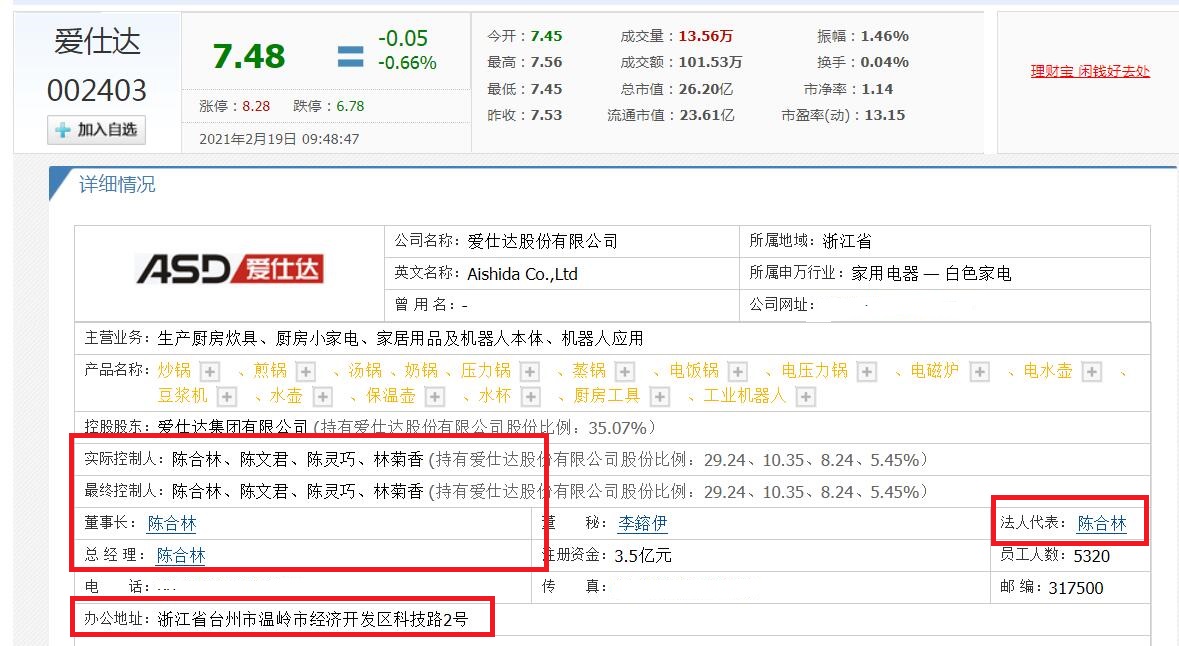Click the industry 家用电器 — 白色家电
Screen dimensions: 1179x646
click(x=931, y=274)
